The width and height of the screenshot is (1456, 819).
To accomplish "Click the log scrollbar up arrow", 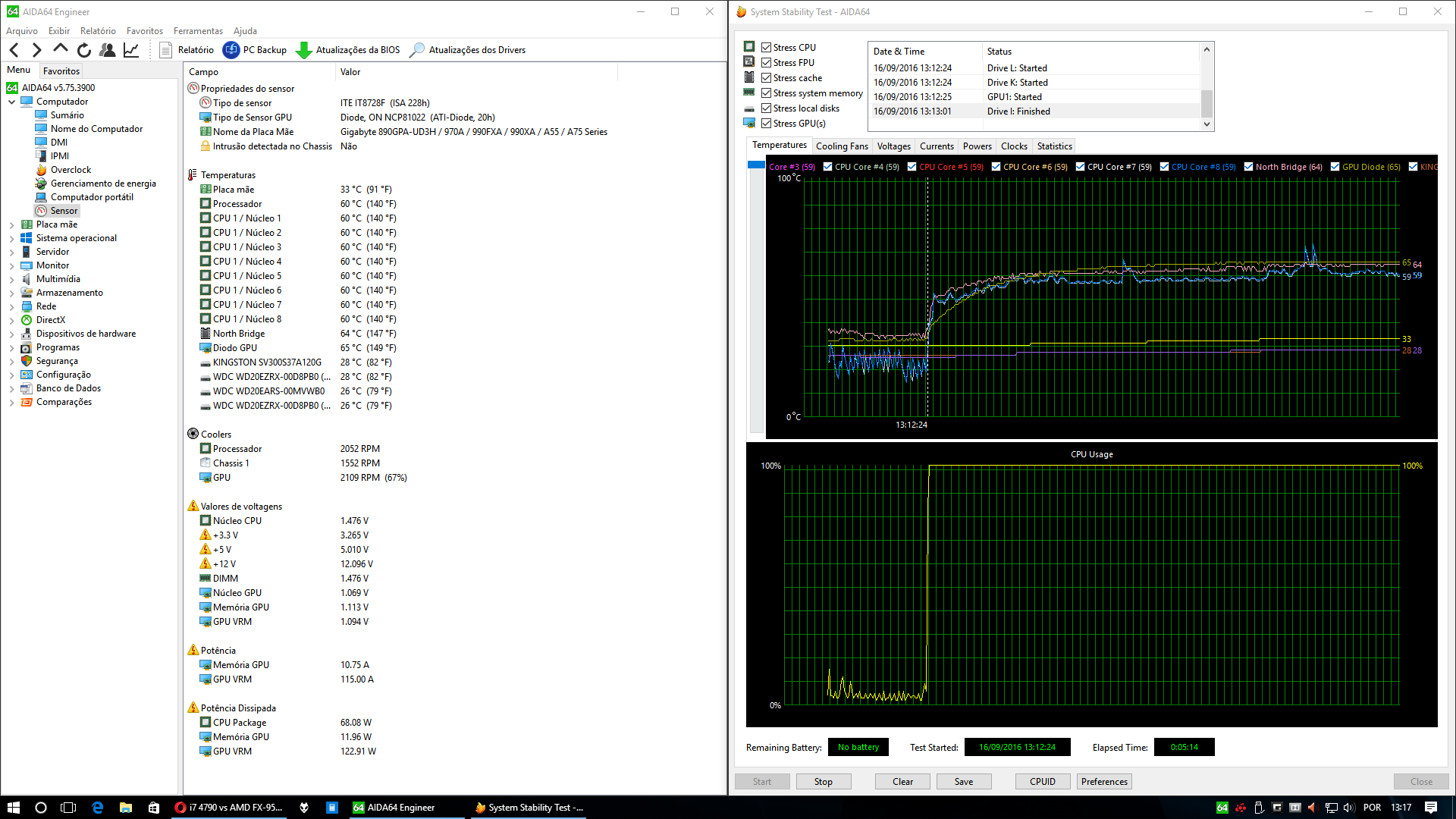I will point(1207,49).
